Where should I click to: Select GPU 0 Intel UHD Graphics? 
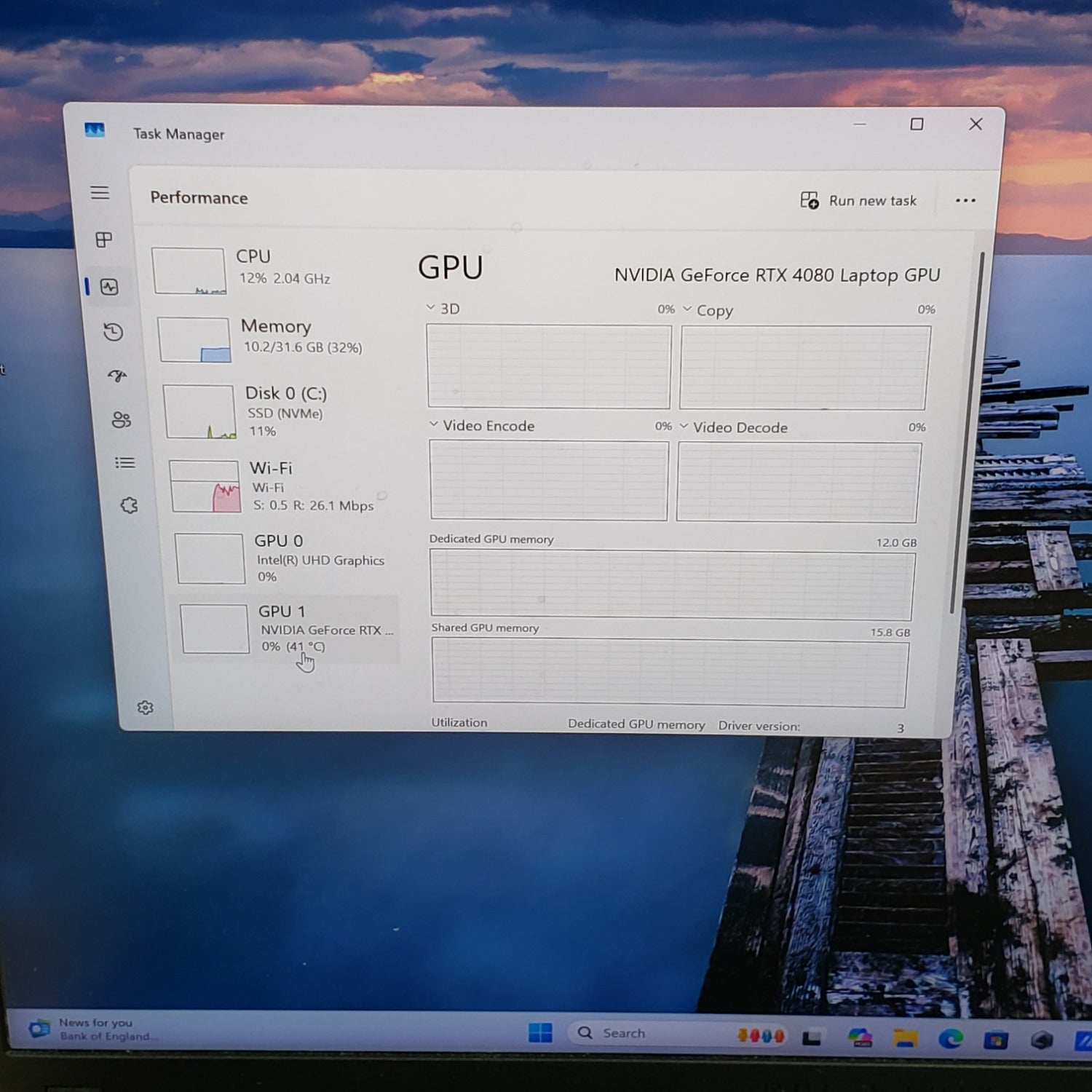(291, 558)
